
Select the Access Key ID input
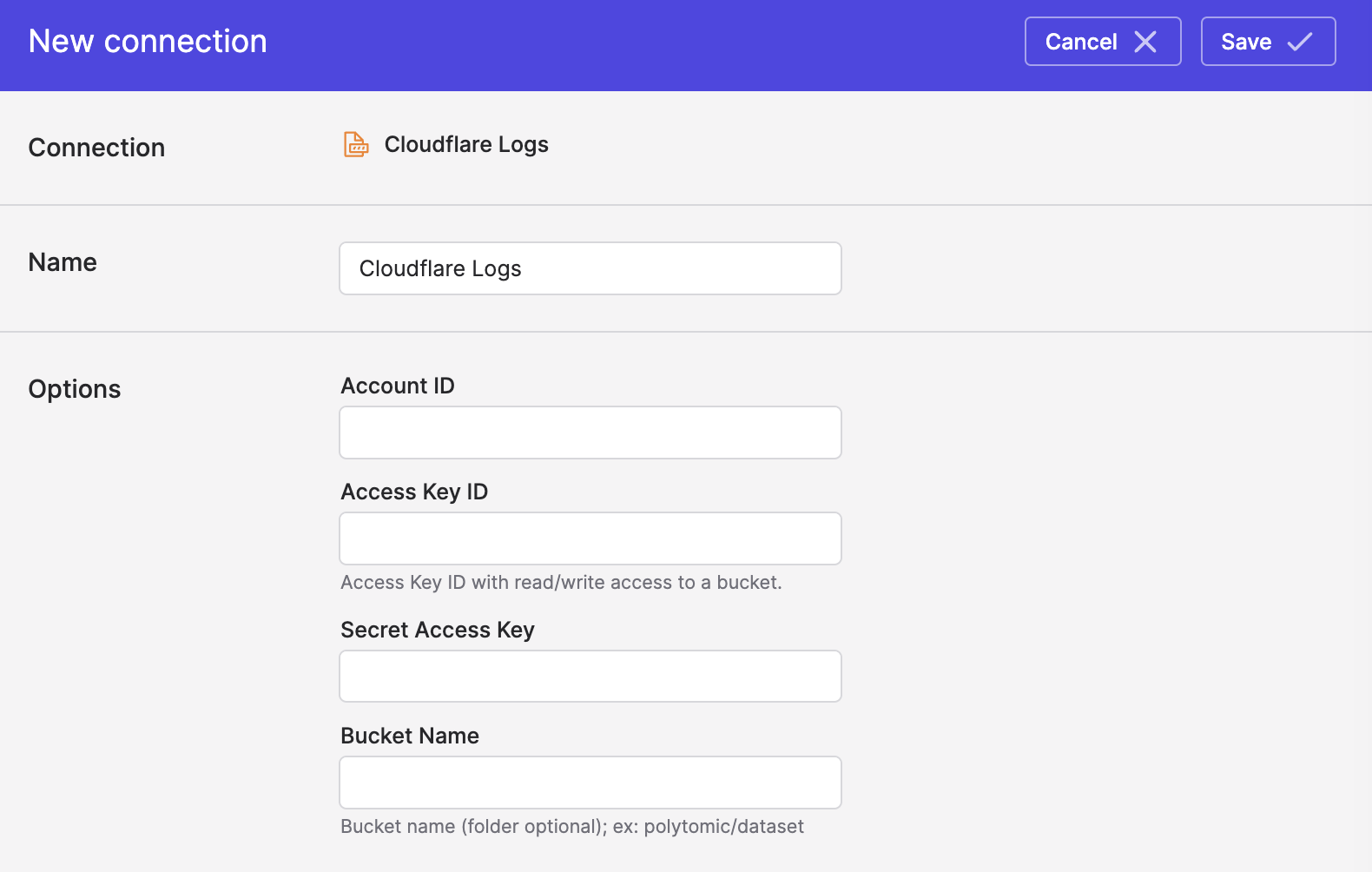tap(590, 538)
